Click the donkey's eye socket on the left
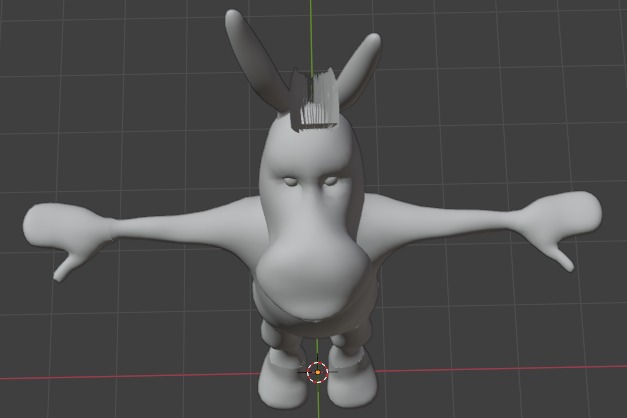The width and height of the screenshot is (627, 418). pyautogui.click(x=292, y=181)
